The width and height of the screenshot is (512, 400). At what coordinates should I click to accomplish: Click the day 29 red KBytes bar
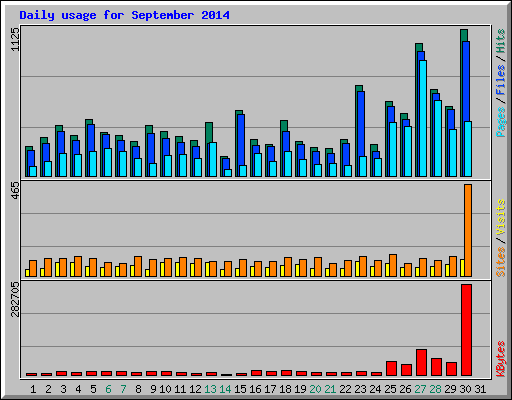click(x=451, y=369)
